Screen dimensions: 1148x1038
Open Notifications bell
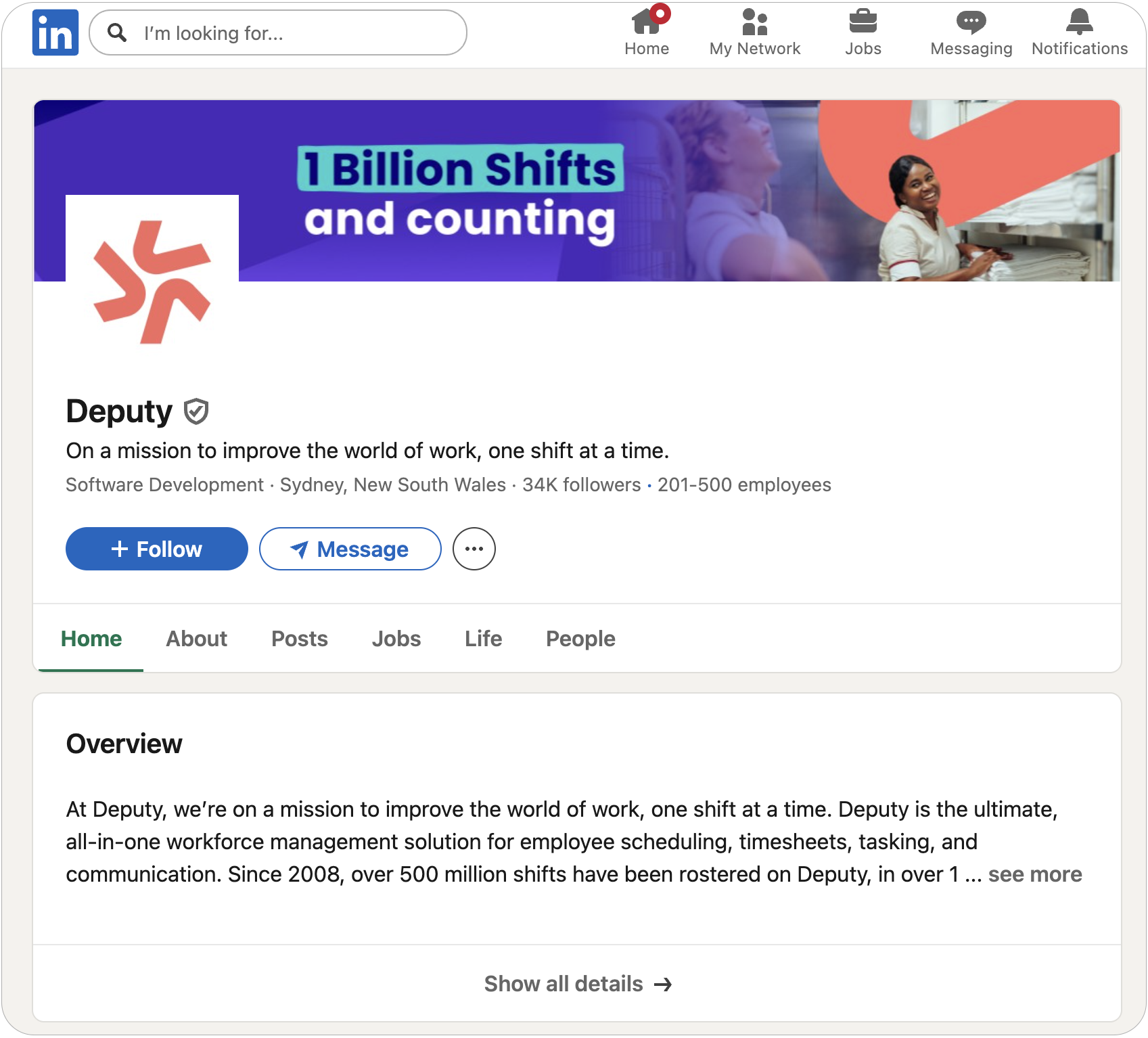[1080, 32]
